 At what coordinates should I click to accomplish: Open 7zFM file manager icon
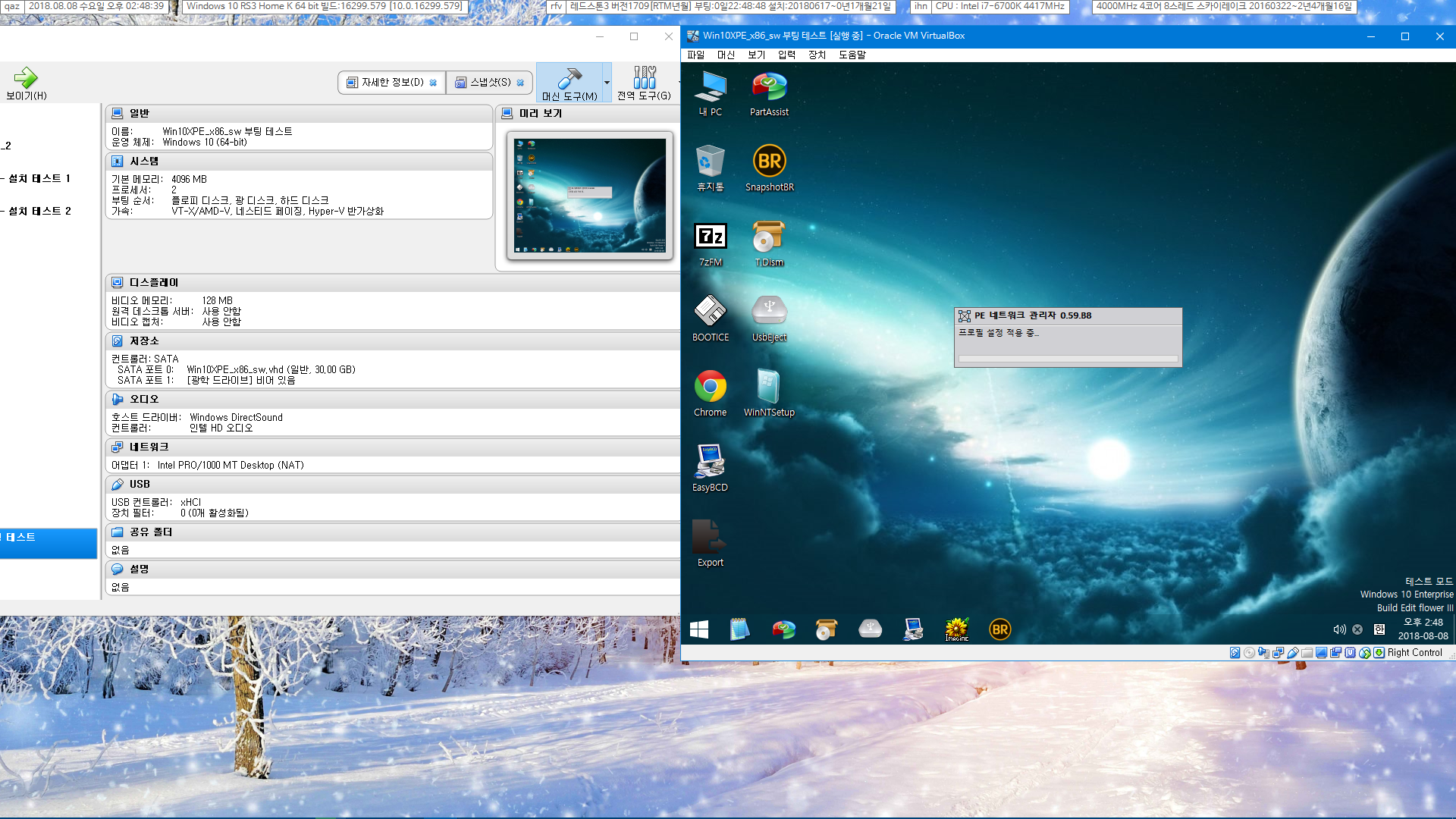click(711, 243)
